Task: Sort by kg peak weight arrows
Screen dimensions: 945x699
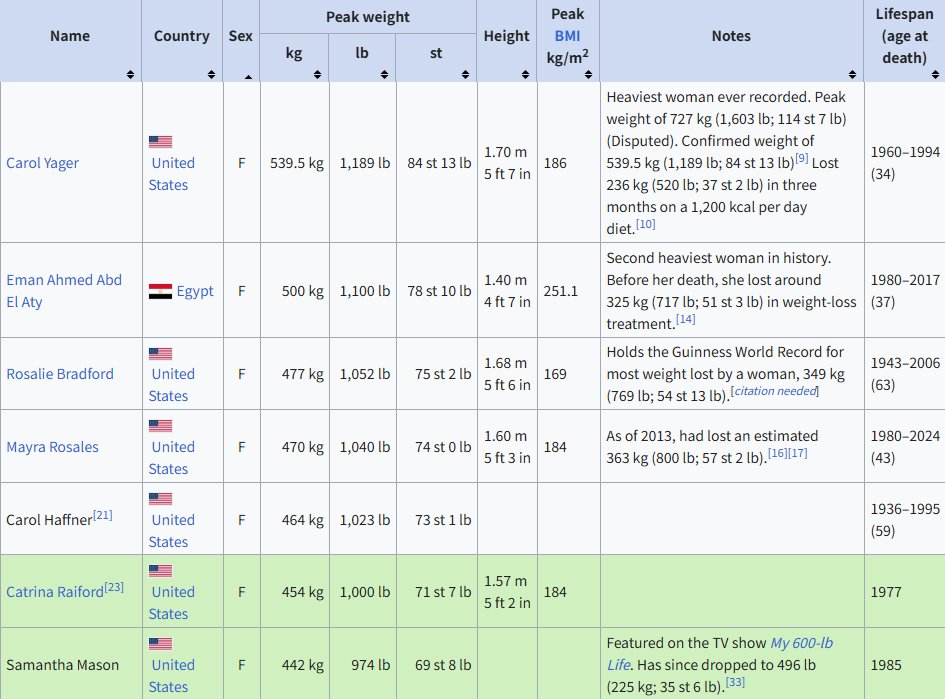Action: (317, 74)
